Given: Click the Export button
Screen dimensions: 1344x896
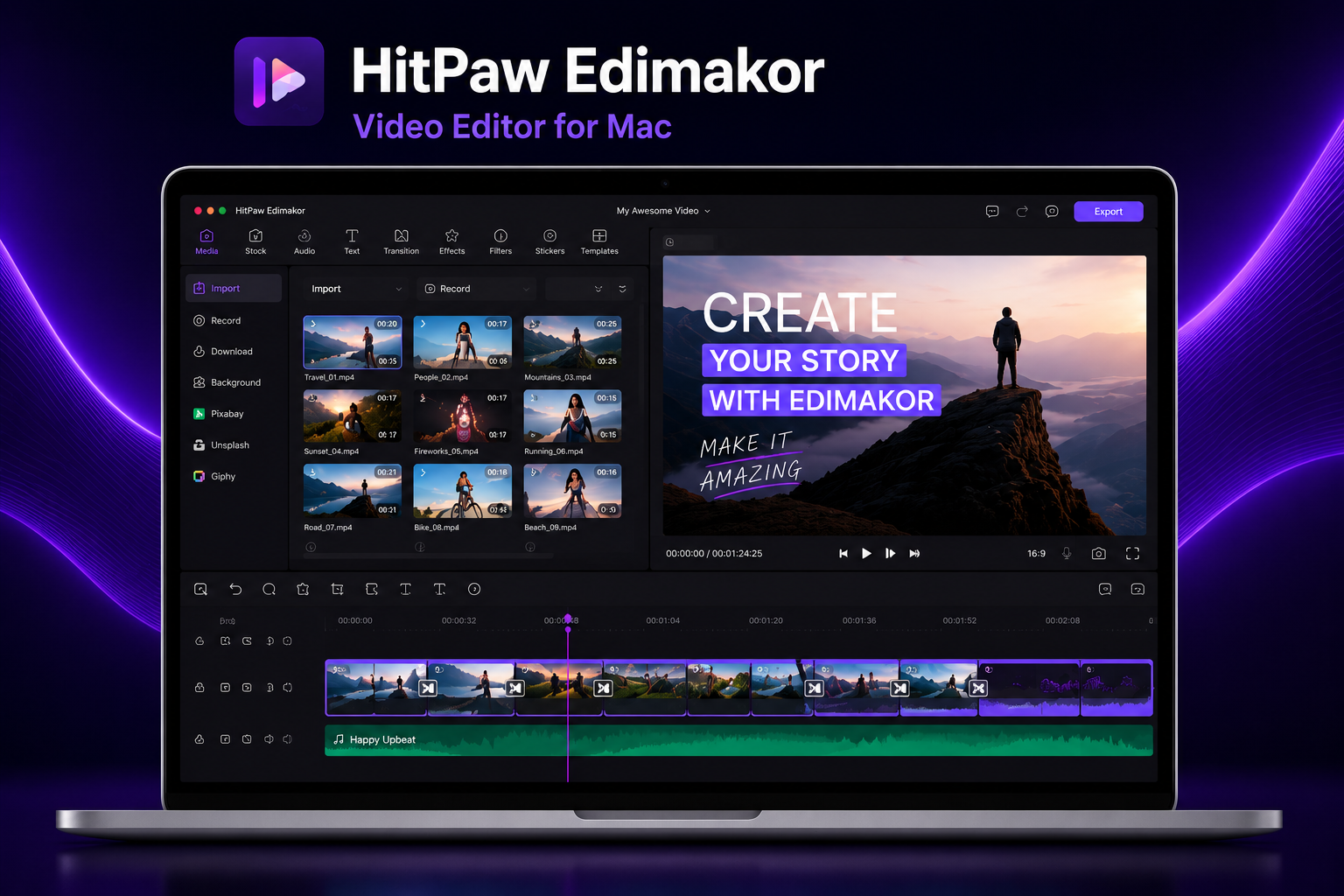Looking at the screenshot, I should 1108,211.
